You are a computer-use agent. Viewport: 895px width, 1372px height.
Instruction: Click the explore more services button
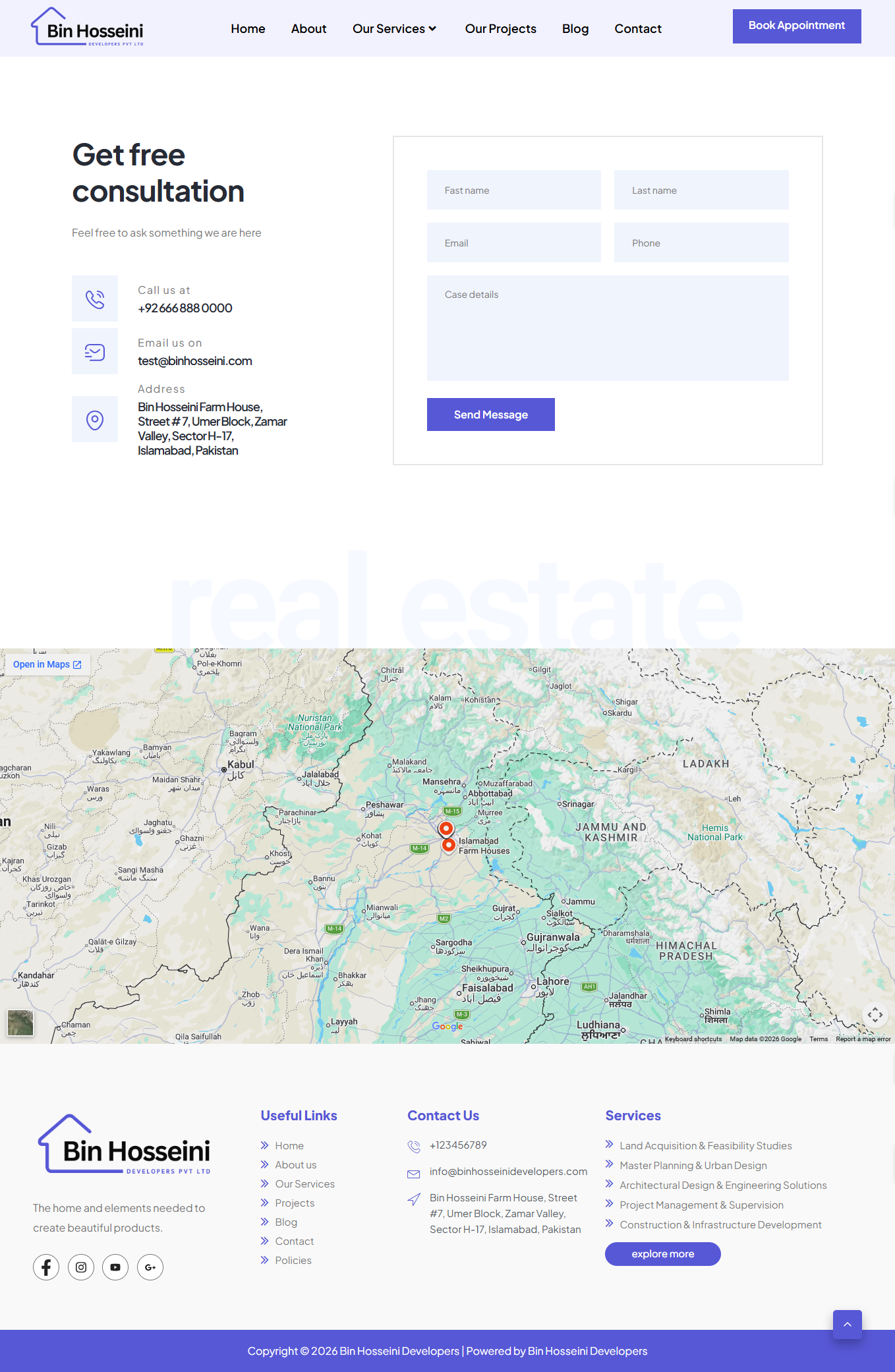coord(662,1254)
